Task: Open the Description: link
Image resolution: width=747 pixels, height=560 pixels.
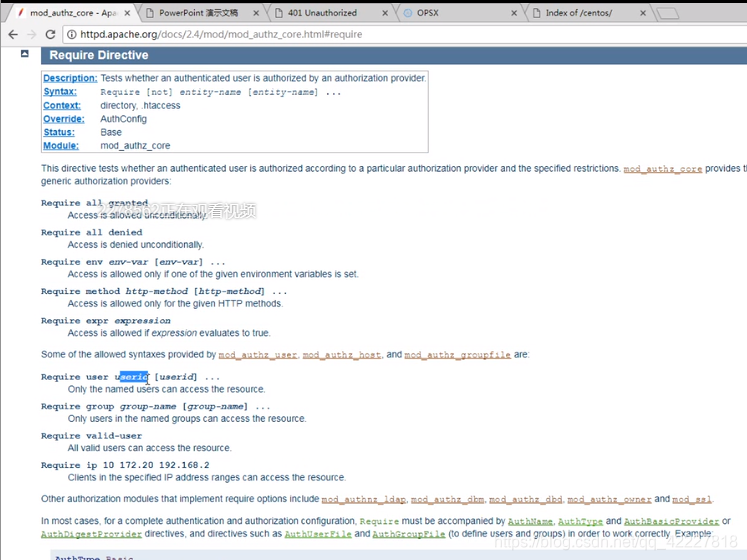Action: pyautogui.click(x=70, y=78)
